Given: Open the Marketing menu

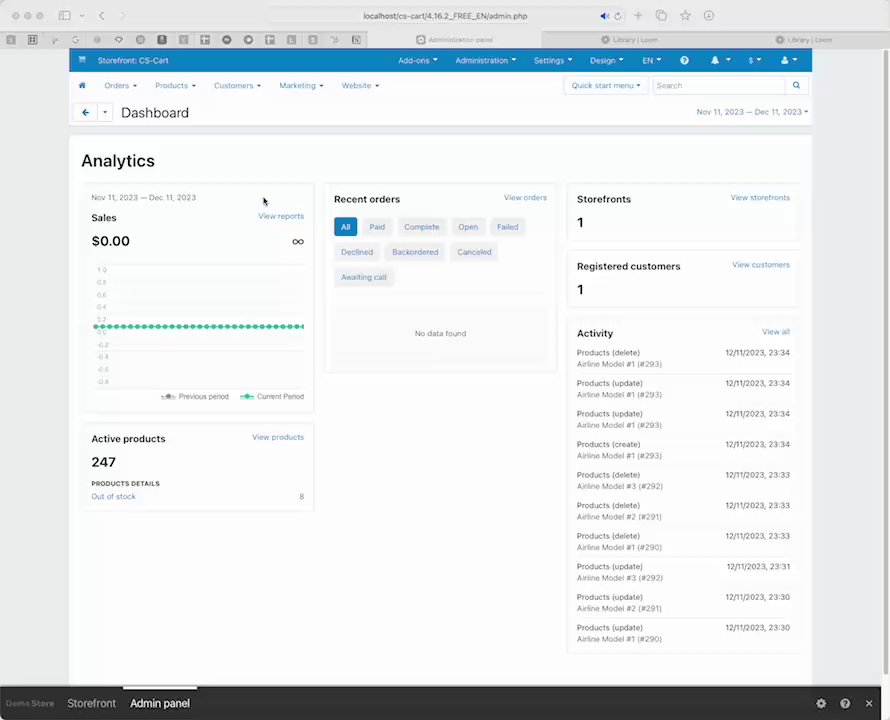Looking at the screenshot, I should click(301, 85).
